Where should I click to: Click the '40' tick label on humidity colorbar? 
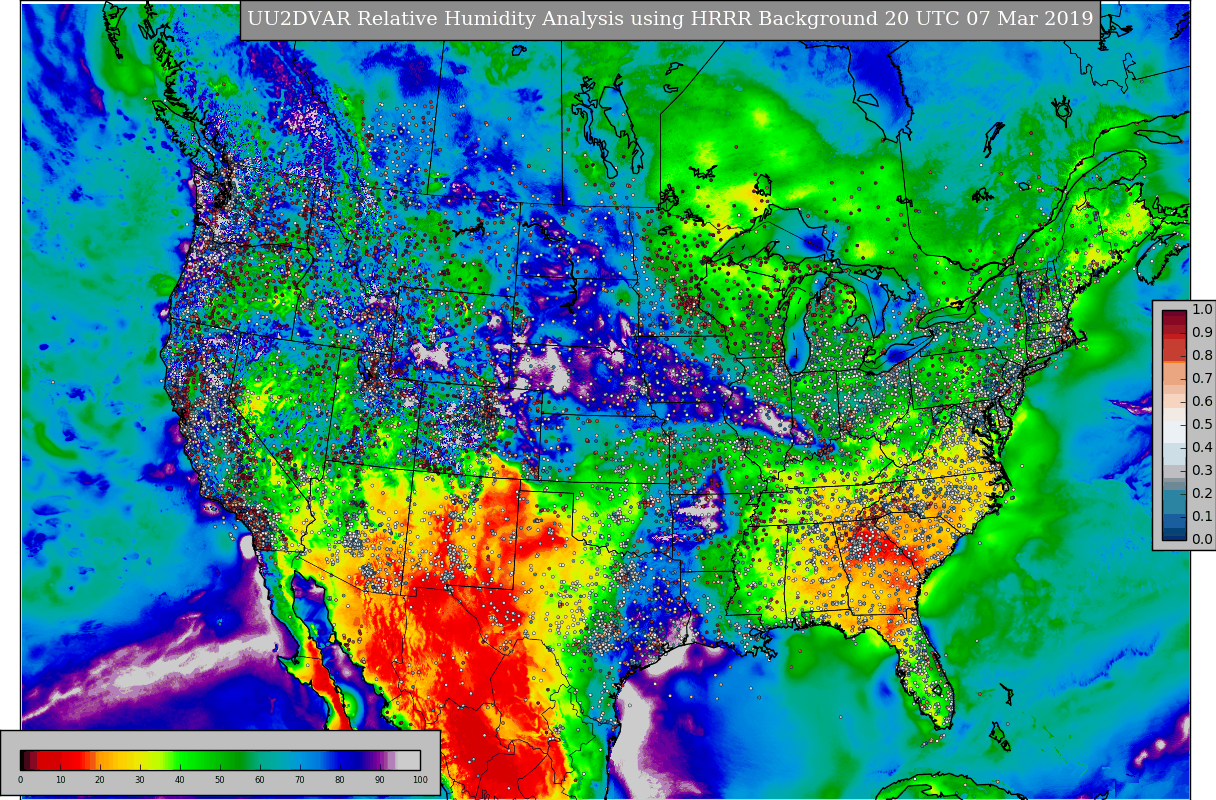click(x=180, y=780)
